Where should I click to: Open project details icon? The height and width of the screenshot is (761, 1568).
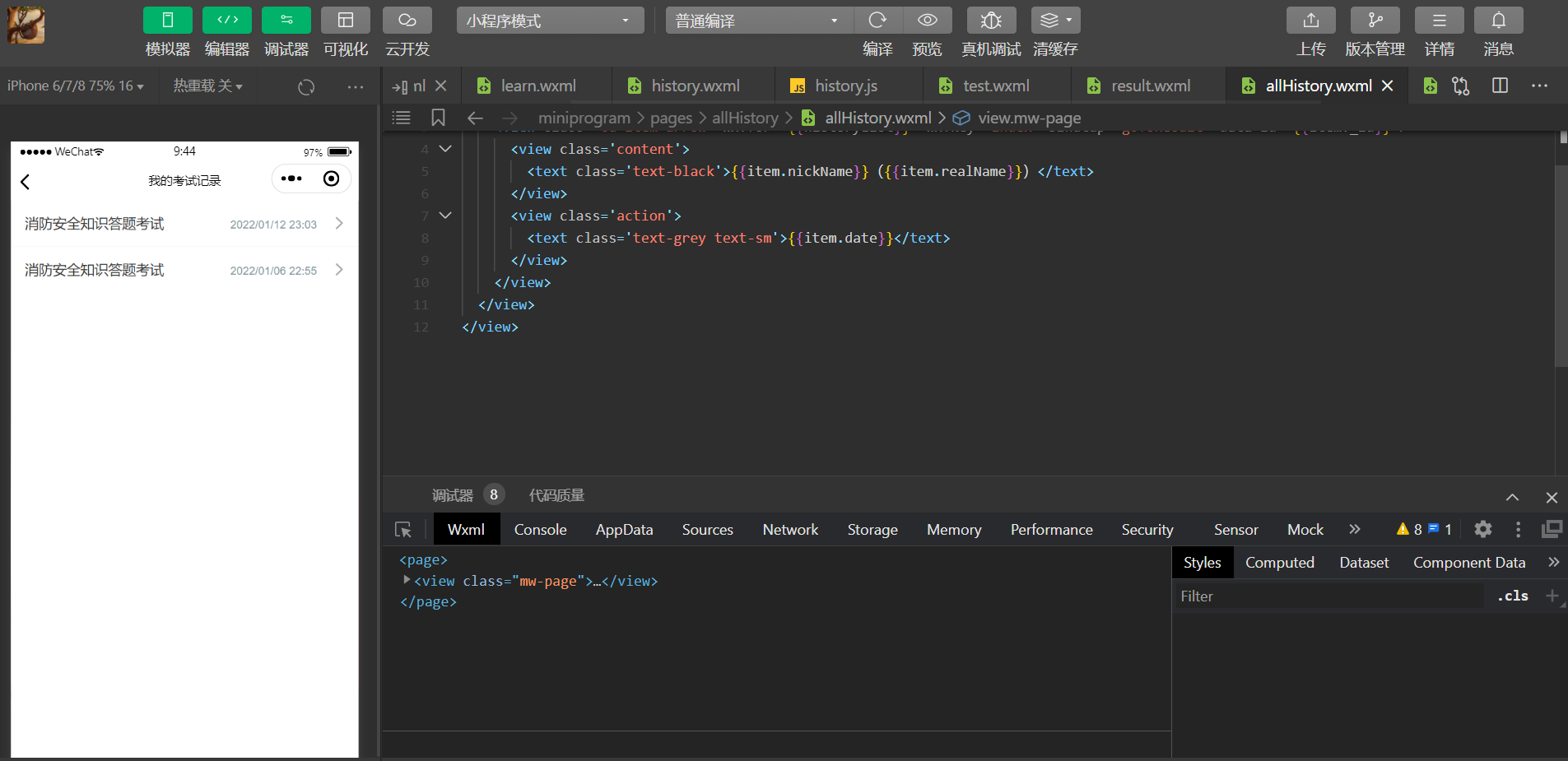point(1440,21)
